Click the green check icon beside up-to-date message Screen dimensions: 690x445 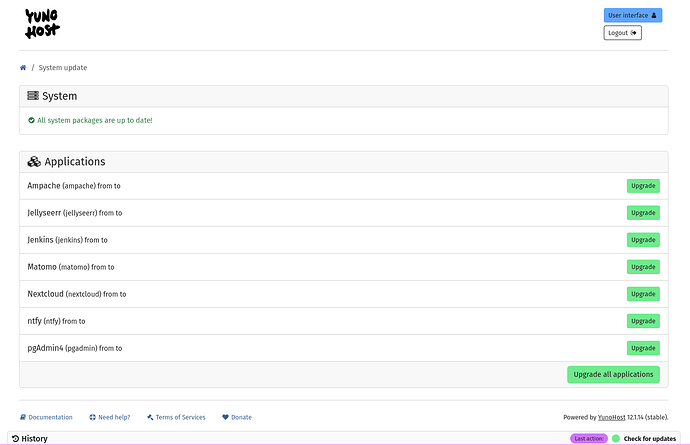tap(31, 120)
